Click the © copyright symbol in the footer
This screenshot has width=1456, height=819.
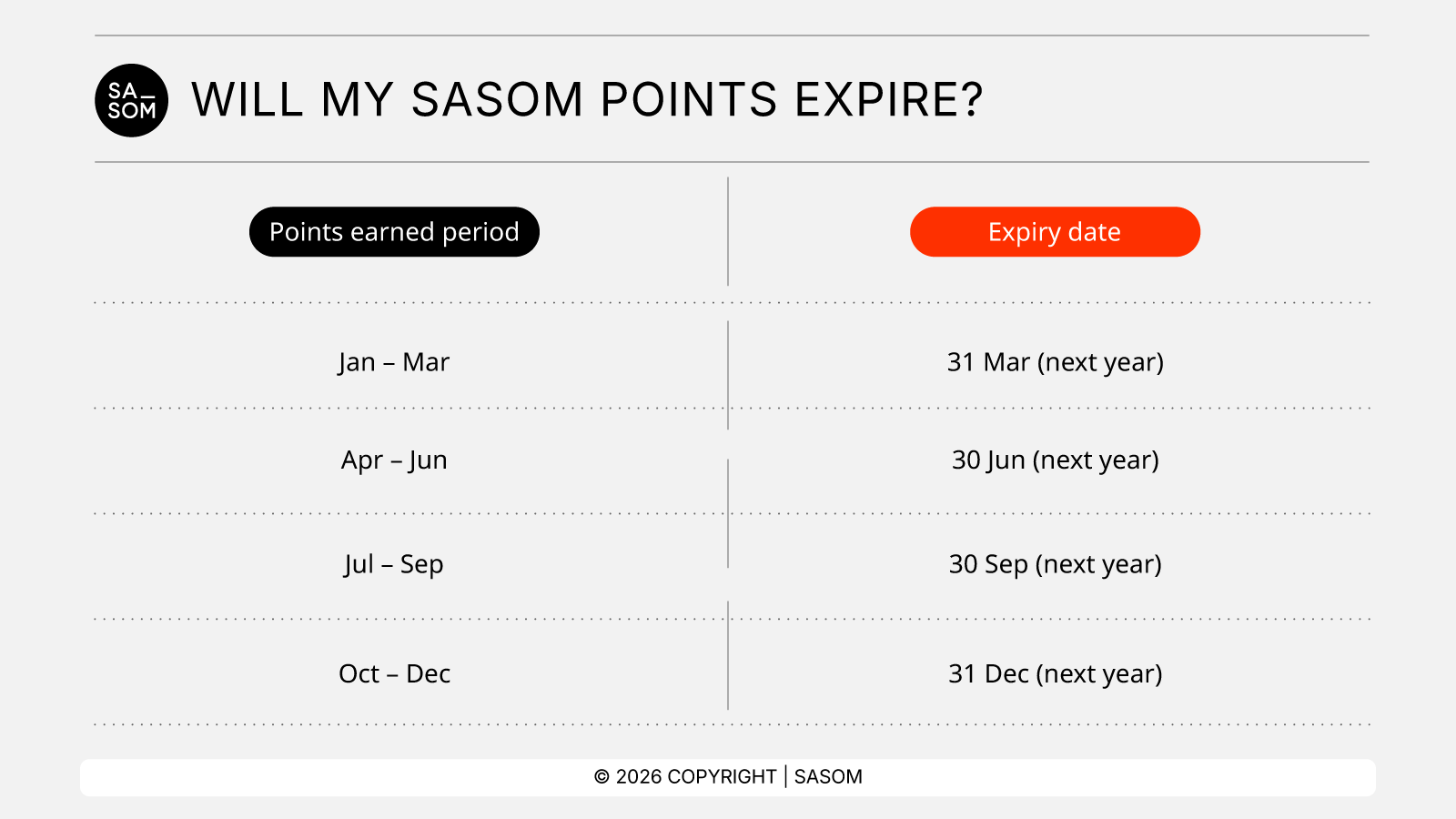point(602,777)
